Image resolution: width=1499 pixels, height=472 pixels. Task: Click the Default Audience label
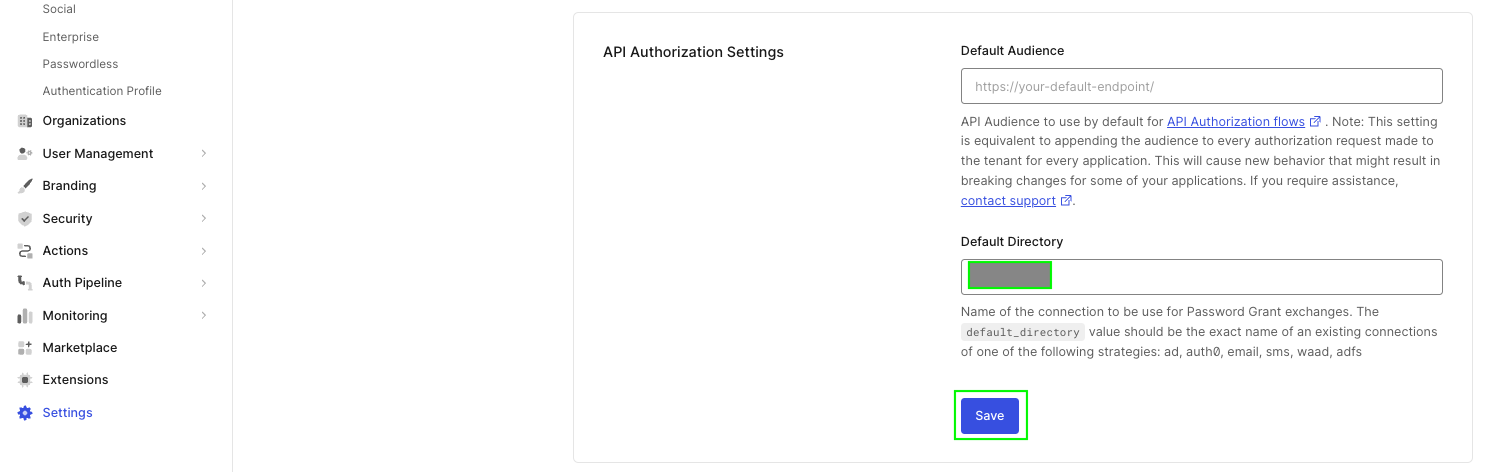[1012, 50]
